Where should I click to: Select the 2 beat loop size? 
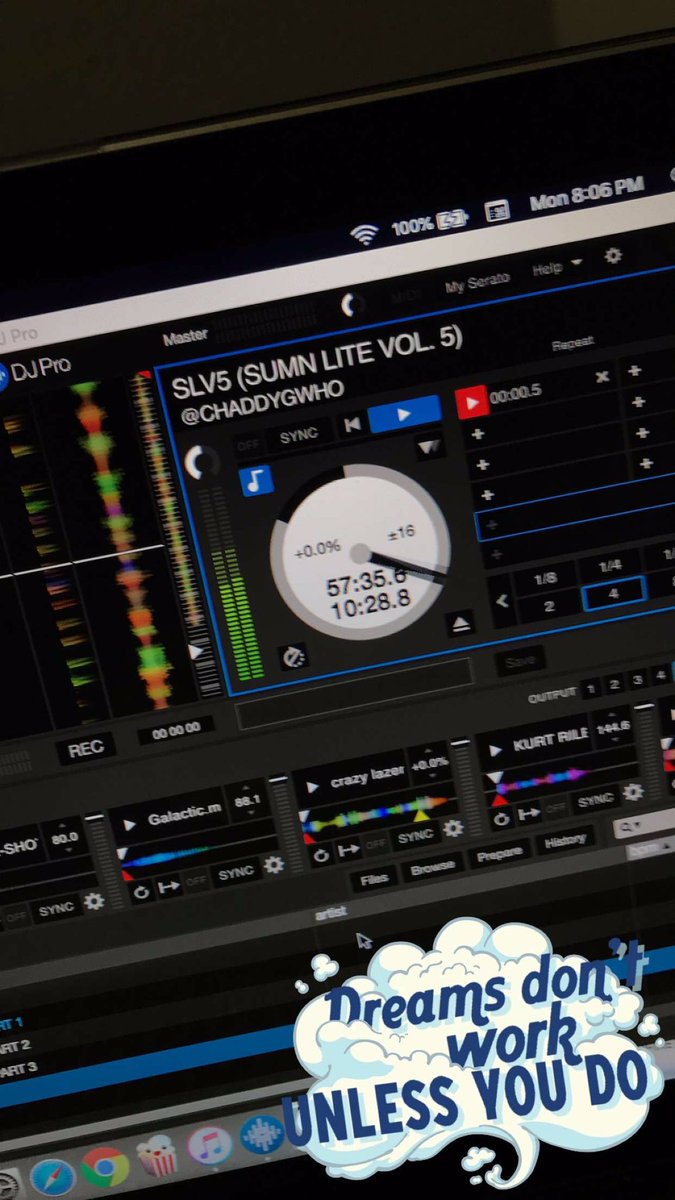coord(548,606)
